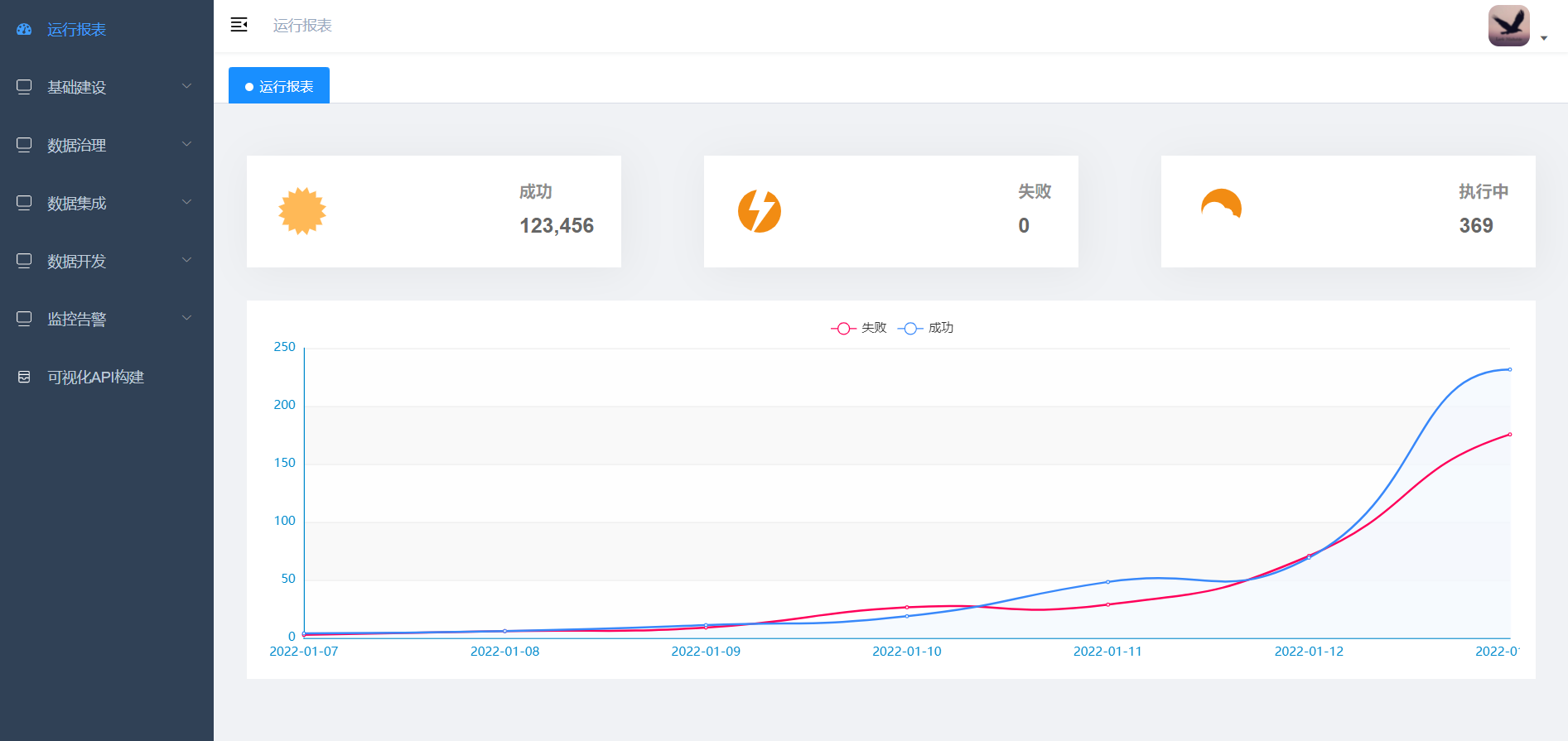Screen dimensions: 1568x741
Task: Click the dropdown caret beside avatar
Action: [1544, 38]
